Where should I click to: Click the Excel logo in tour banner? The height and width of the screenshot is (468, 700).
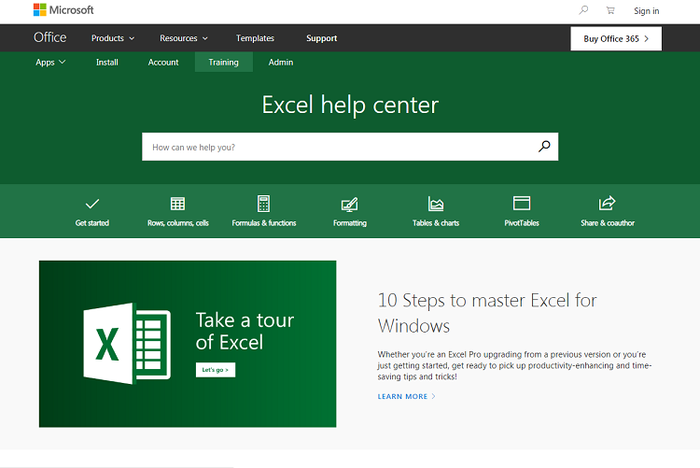127,343
